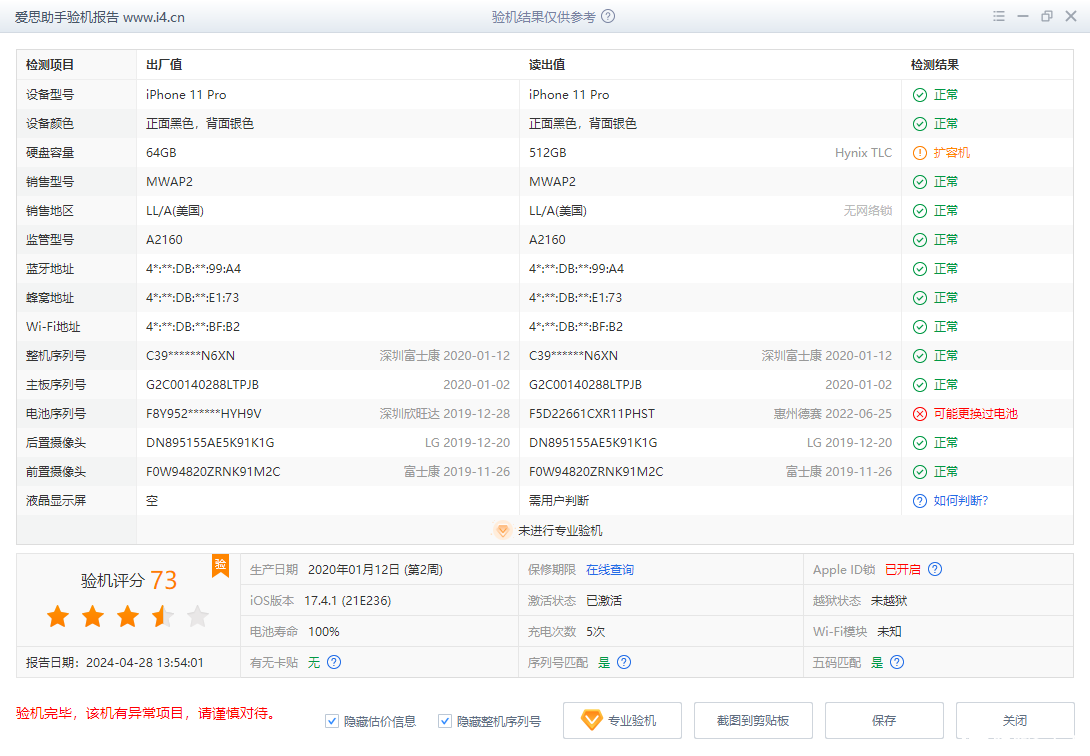Click help icon beside 验机结果仅供参考
Viewport: 1090px width, 756px height.
608,17
